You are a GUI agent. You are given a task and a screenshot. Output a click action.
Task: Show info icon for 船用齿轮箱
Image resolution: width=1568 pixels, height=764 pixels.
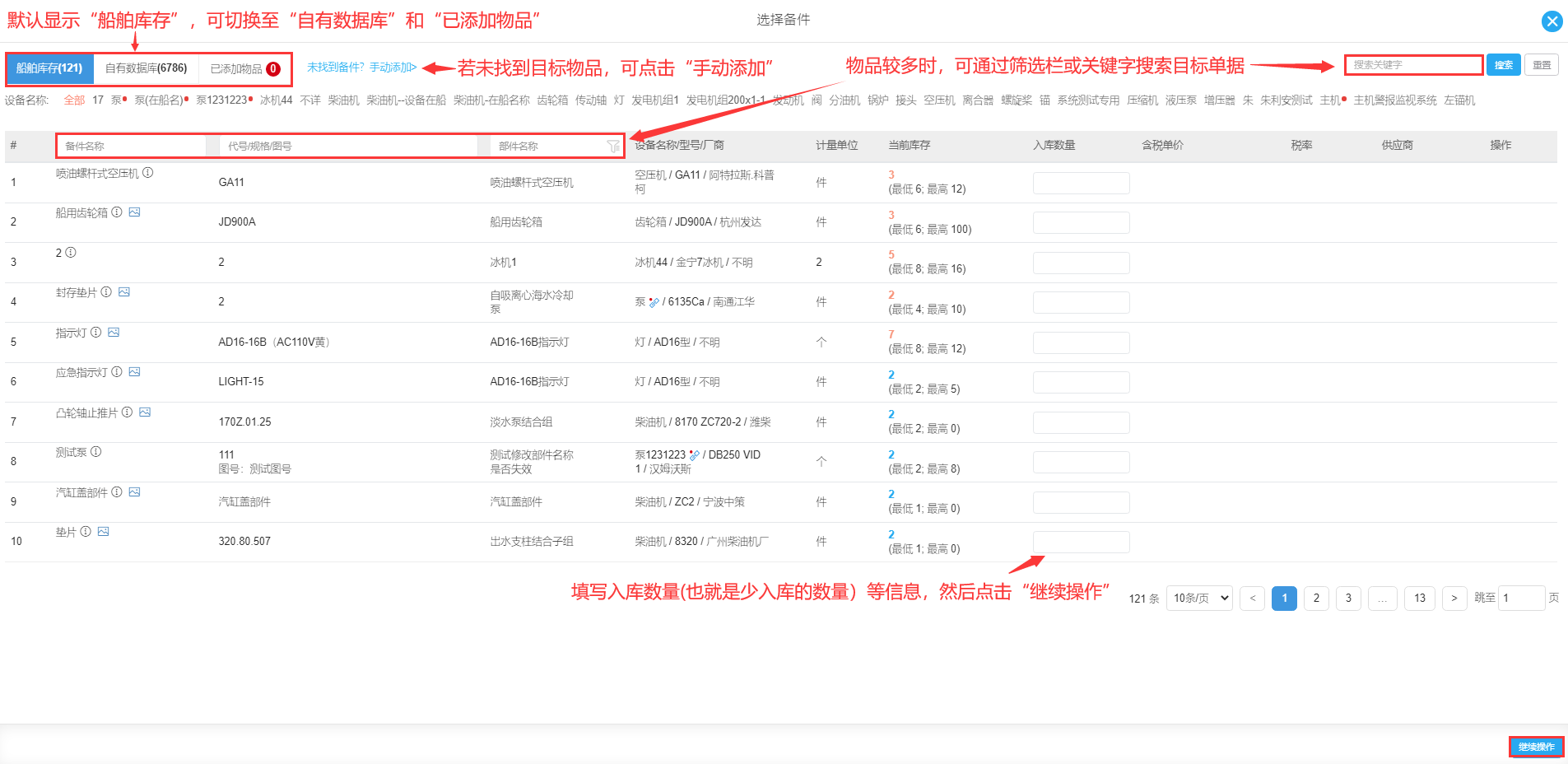(117, 212)
